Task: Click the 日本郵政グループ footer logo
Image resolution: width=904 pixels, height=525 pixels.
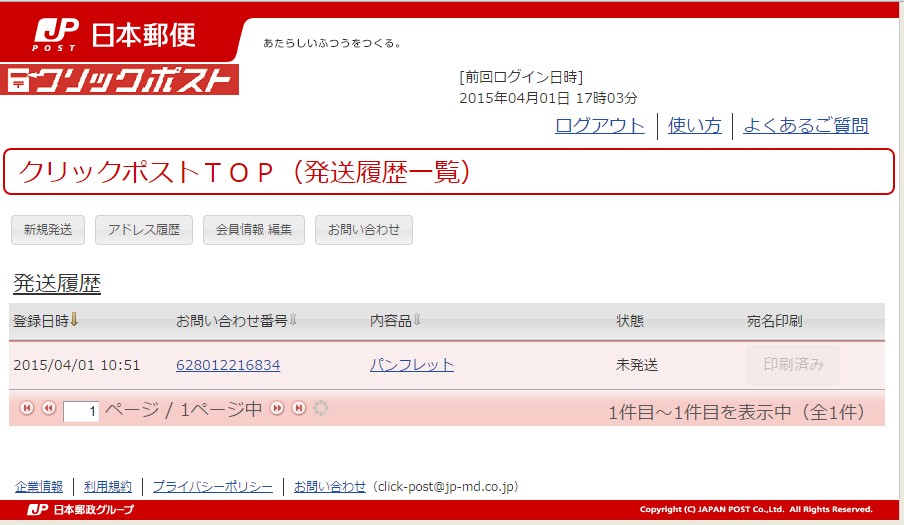Action: [x=81, y=509]
